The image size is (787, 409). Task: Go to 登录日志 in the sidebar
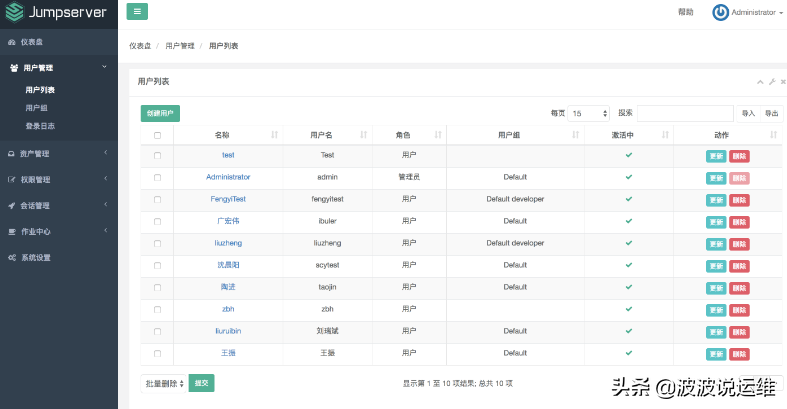[40, 125]
